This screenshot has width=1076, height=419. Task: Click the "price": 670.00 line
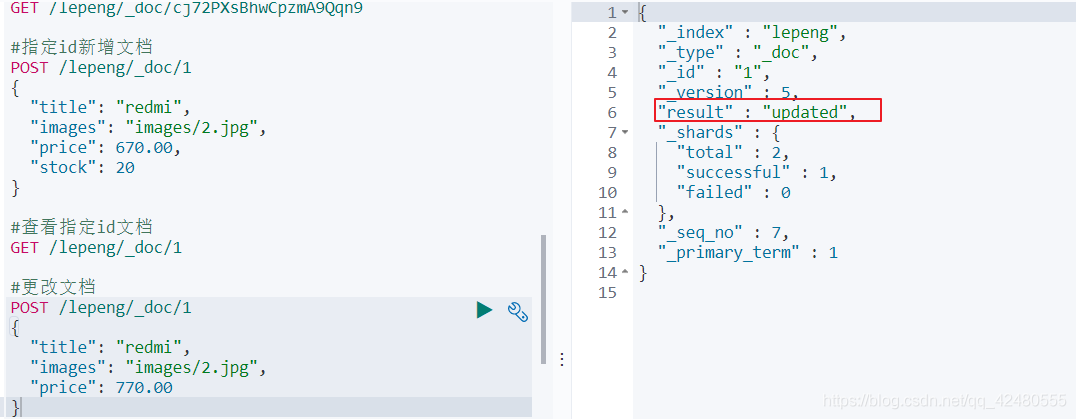point(108,147)
